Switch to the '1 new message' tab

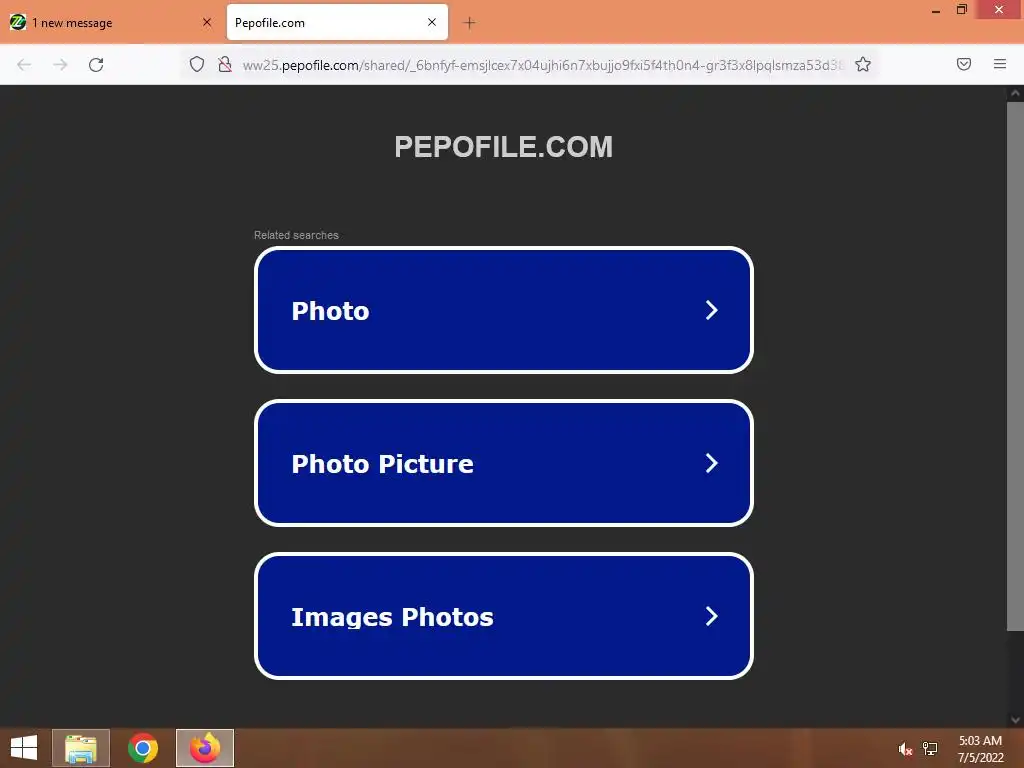click(x=111, y=22)
